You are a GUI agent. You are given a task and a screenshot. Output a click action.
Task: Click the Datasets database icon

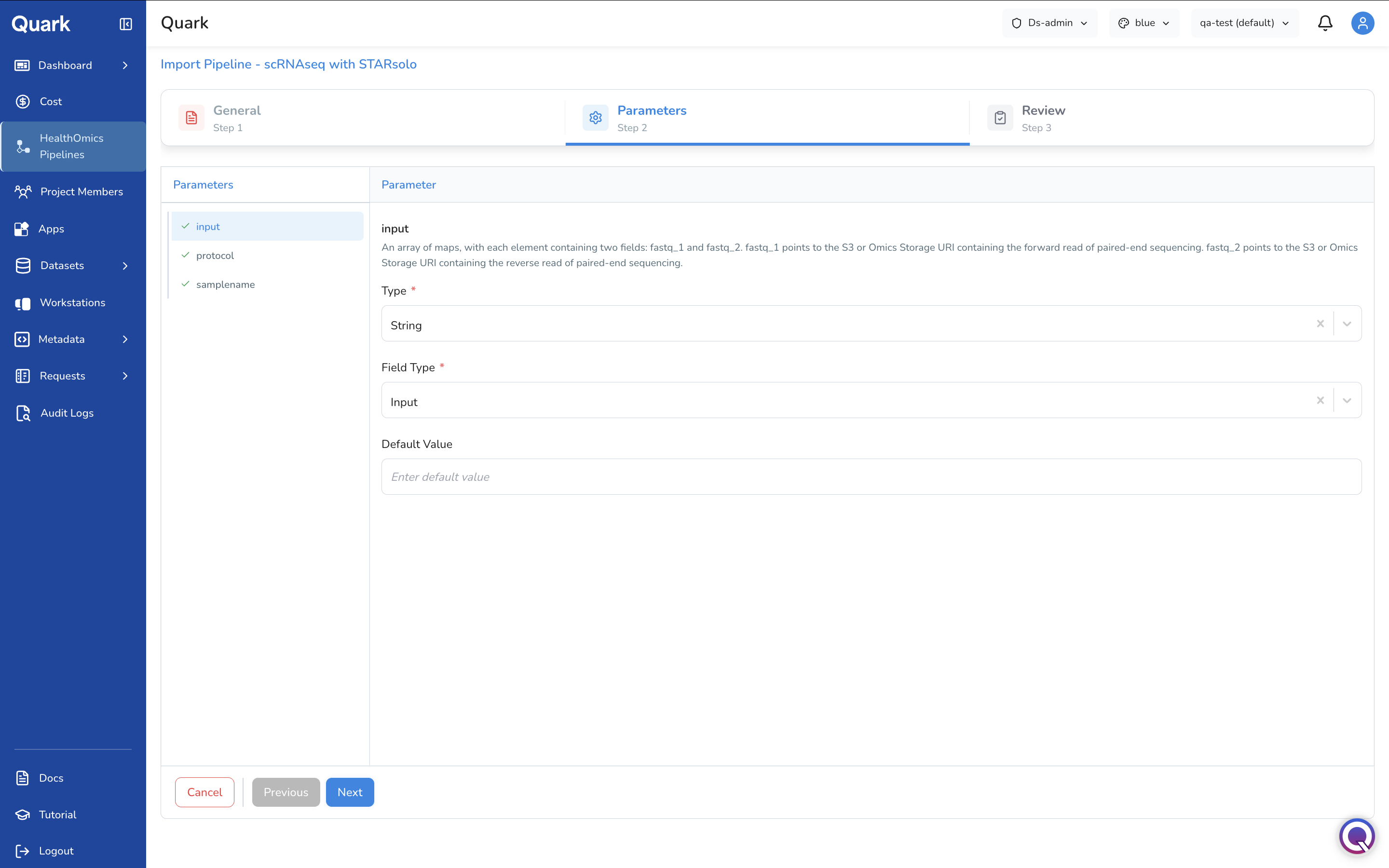coord(23,266)
